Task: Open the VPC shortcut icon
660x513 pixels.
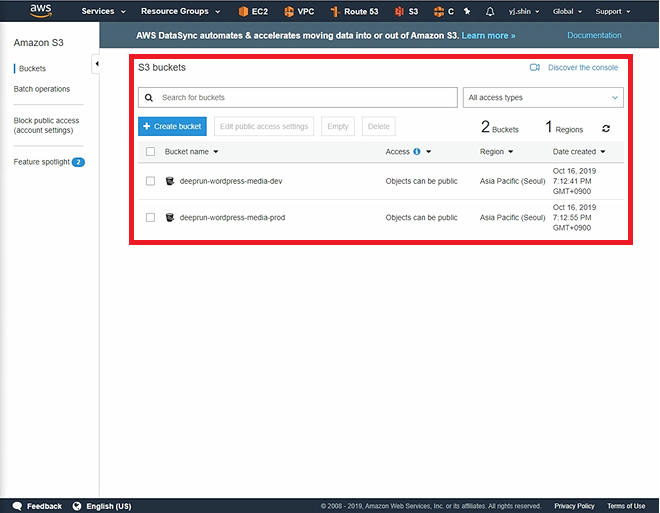Action: coord(289,11)
